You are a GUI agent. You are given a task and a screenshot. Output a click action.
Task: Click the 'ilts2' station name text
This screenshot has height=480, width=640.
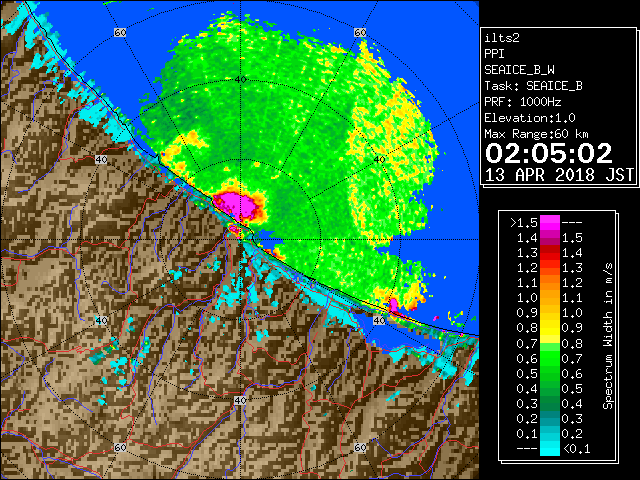502,38
